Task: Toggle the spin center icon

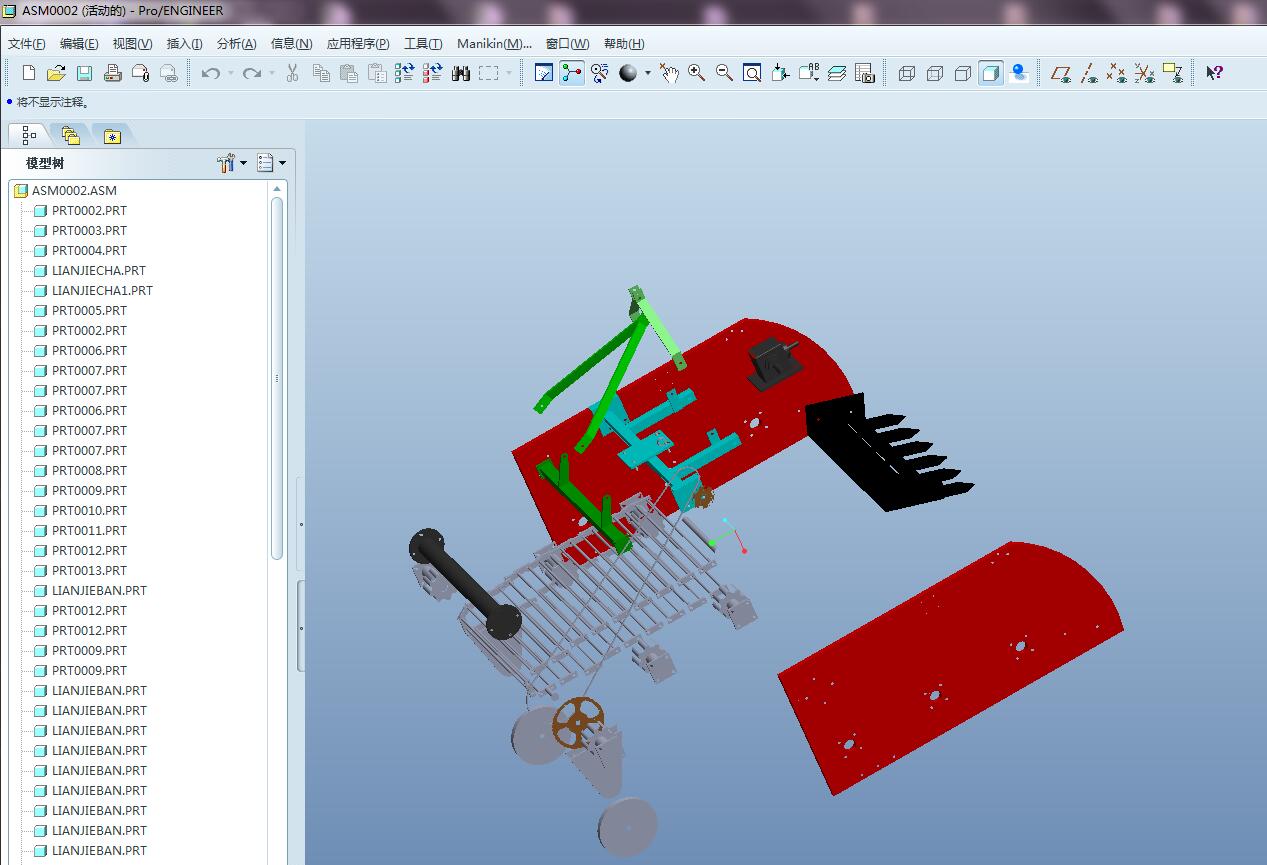Action: [572, 73]
